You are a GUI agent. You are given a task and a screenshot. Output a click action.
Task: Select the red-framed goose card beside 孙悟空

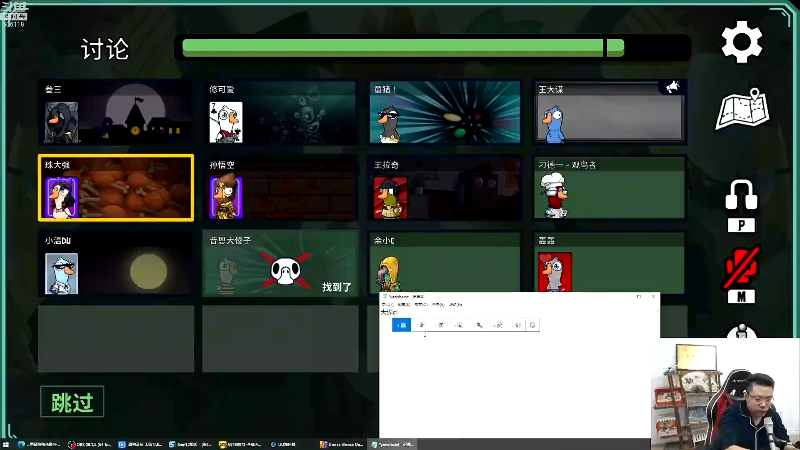(x=445, y=188)
